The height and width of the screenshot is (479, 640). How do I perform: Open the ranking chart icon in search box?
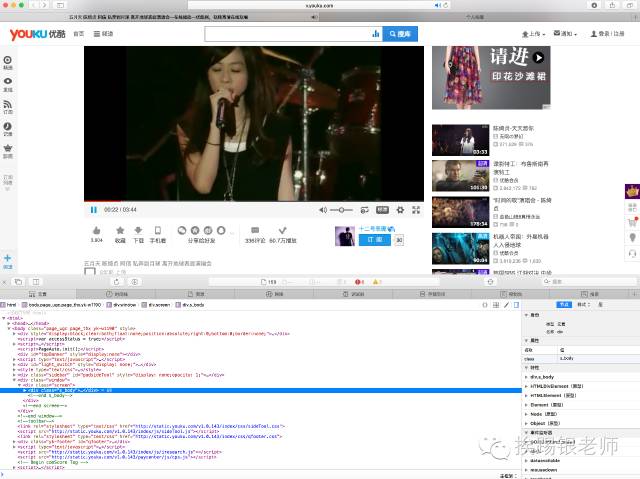pyautogui.click(x=376, y=34)
